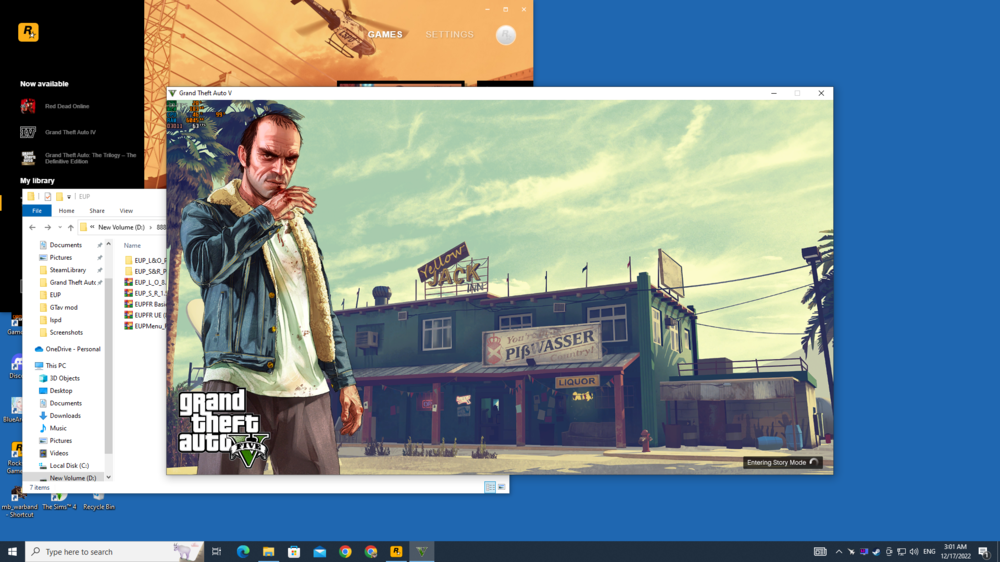Open recent locations dropdown in explorer
1000x562 pixels.
point(60,227)
